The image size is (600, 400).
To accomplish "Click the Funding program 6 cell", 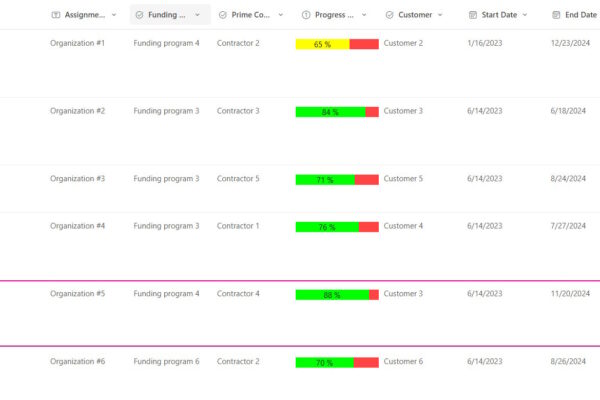I will click(x=166, y=362).
